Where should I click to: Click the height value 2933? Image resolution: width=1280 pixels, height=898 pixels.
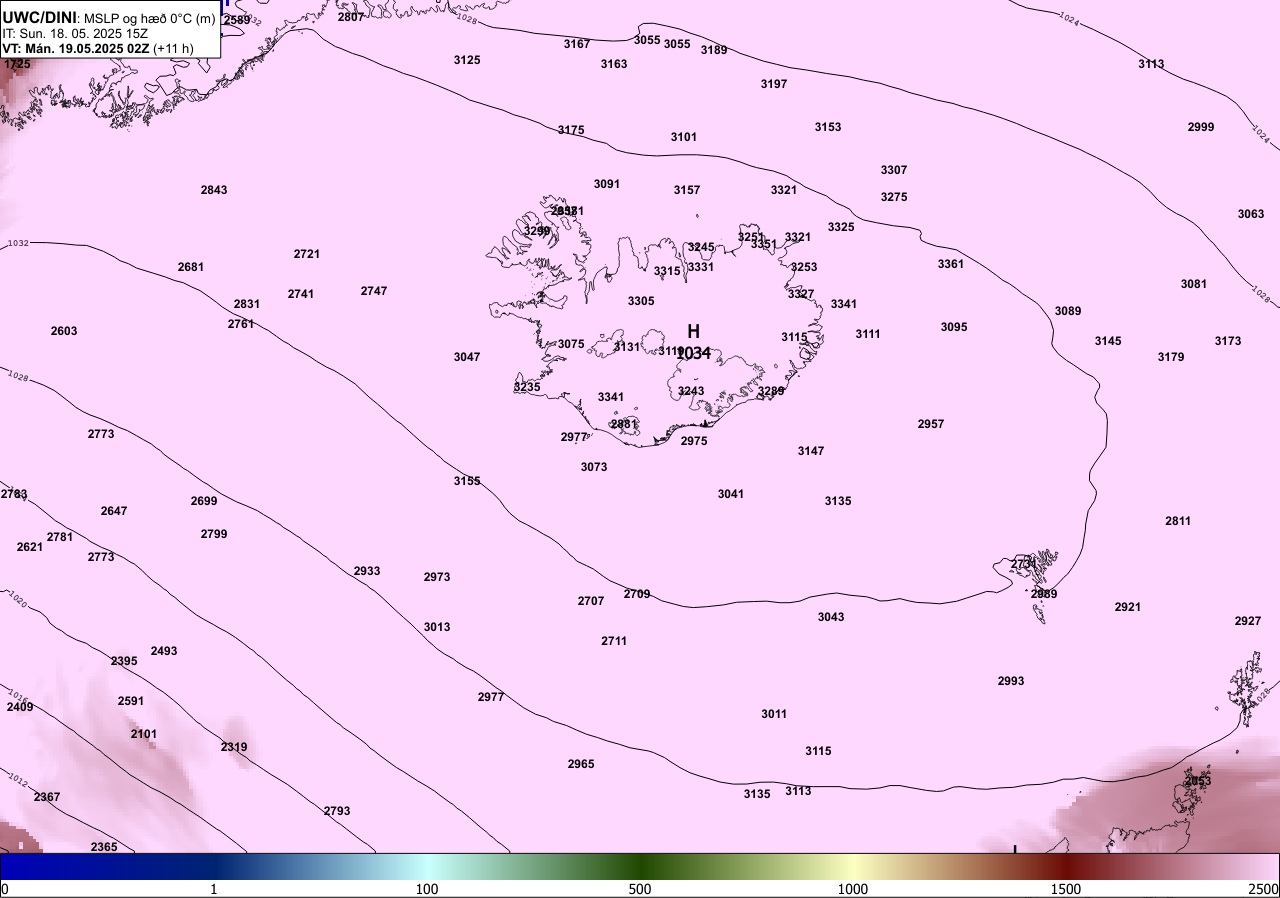tap(367, 571)
